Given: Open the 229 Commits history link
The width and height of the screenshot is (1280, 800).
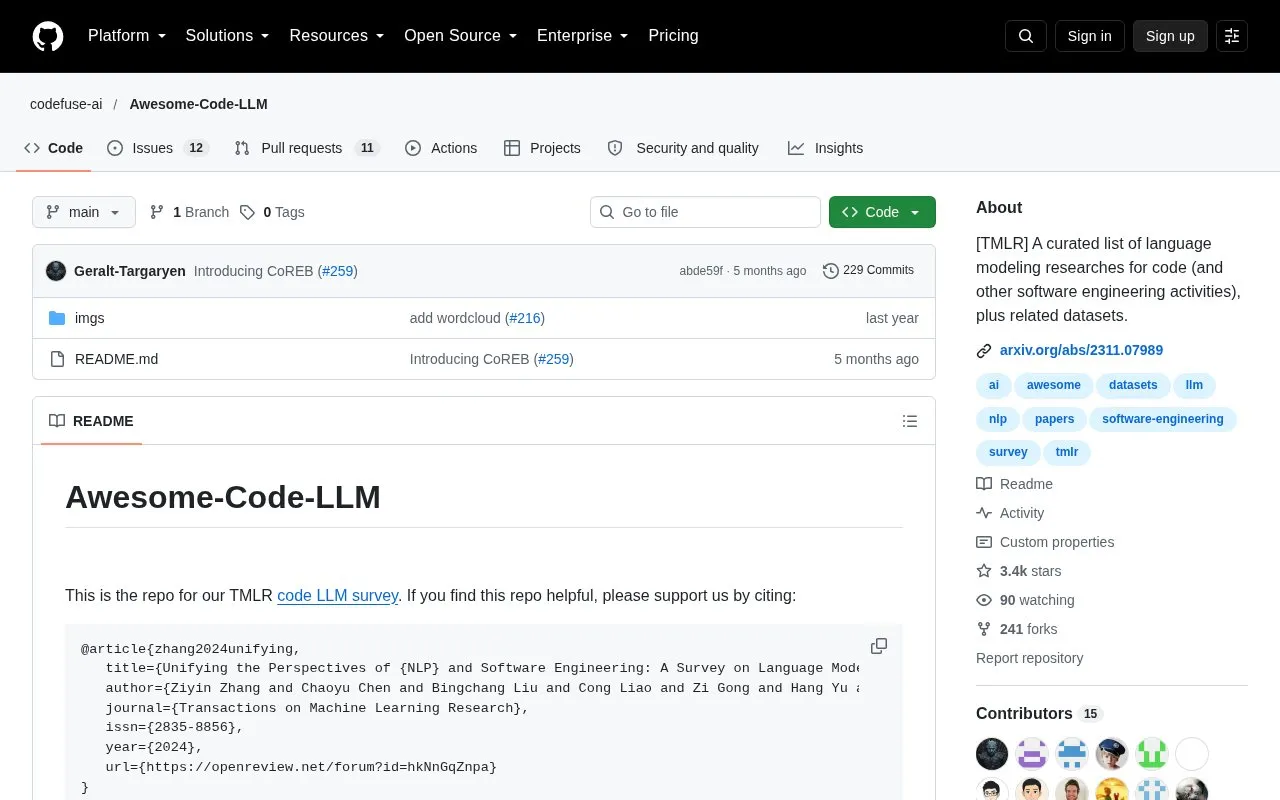Looking at the screenshot, I should click(868, 271).
